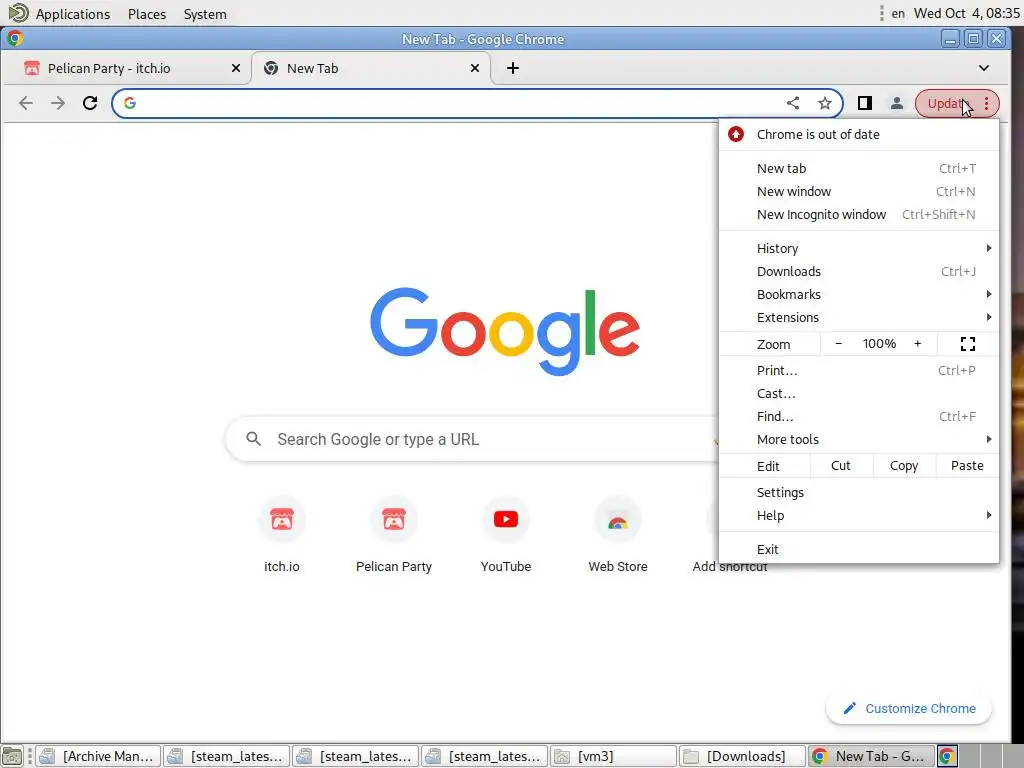This screenshot has width=1024, height=768.
Task: Click Copy in the Edit row
Action: [x=904, y=466]
